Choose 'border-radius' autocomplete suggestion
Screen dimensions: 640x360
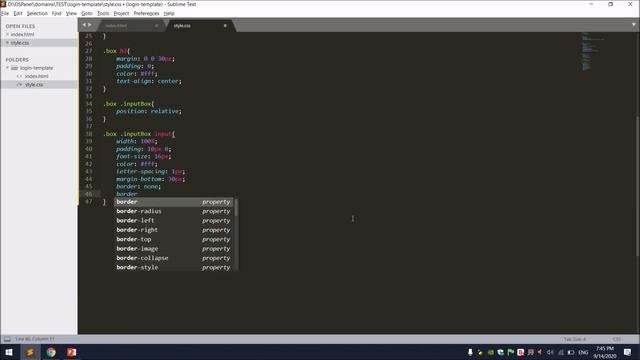(174, 211)
